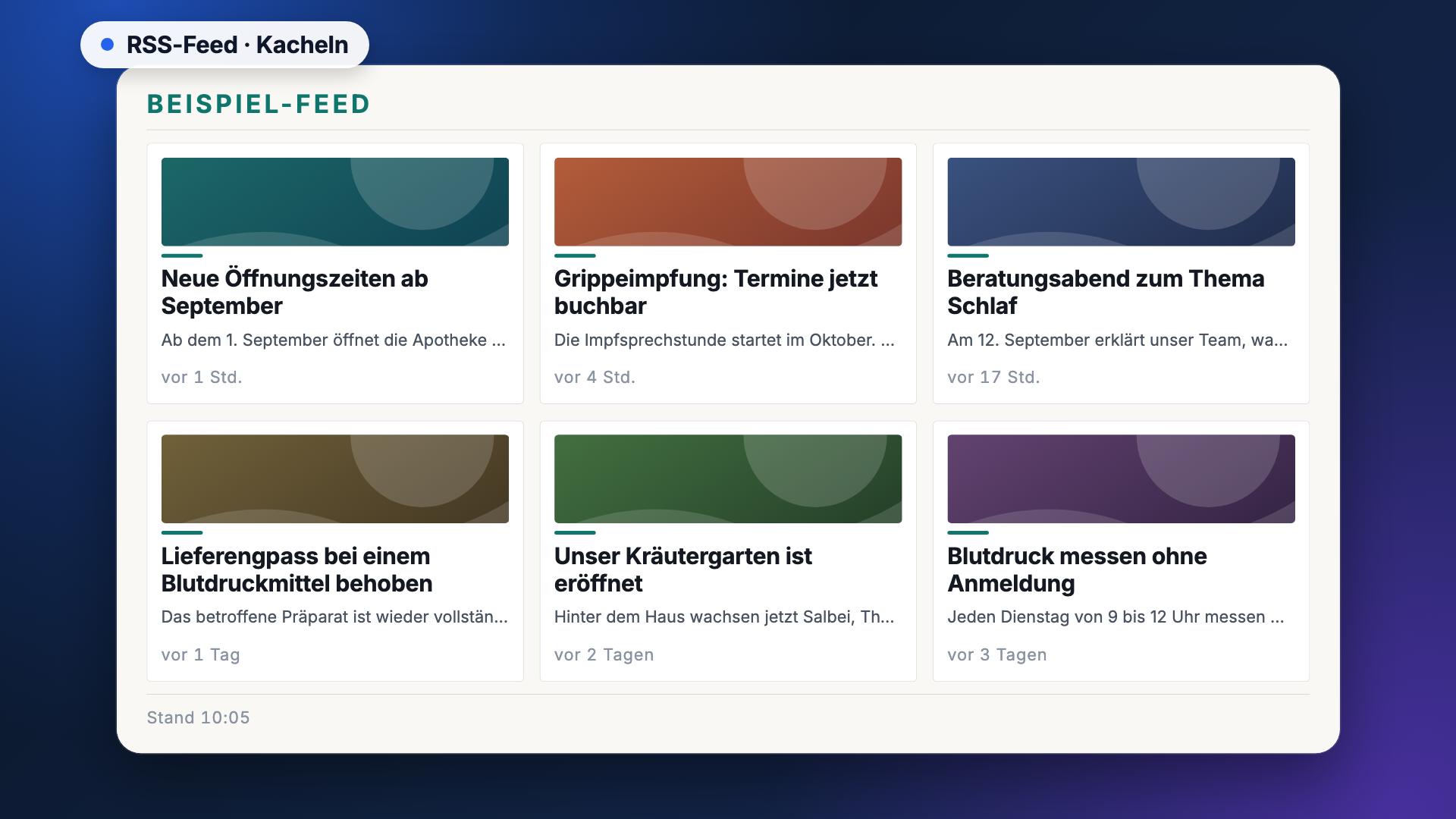
Task: Open the brown thumbnail of Lieferengpass card
Action: (335, 479)
